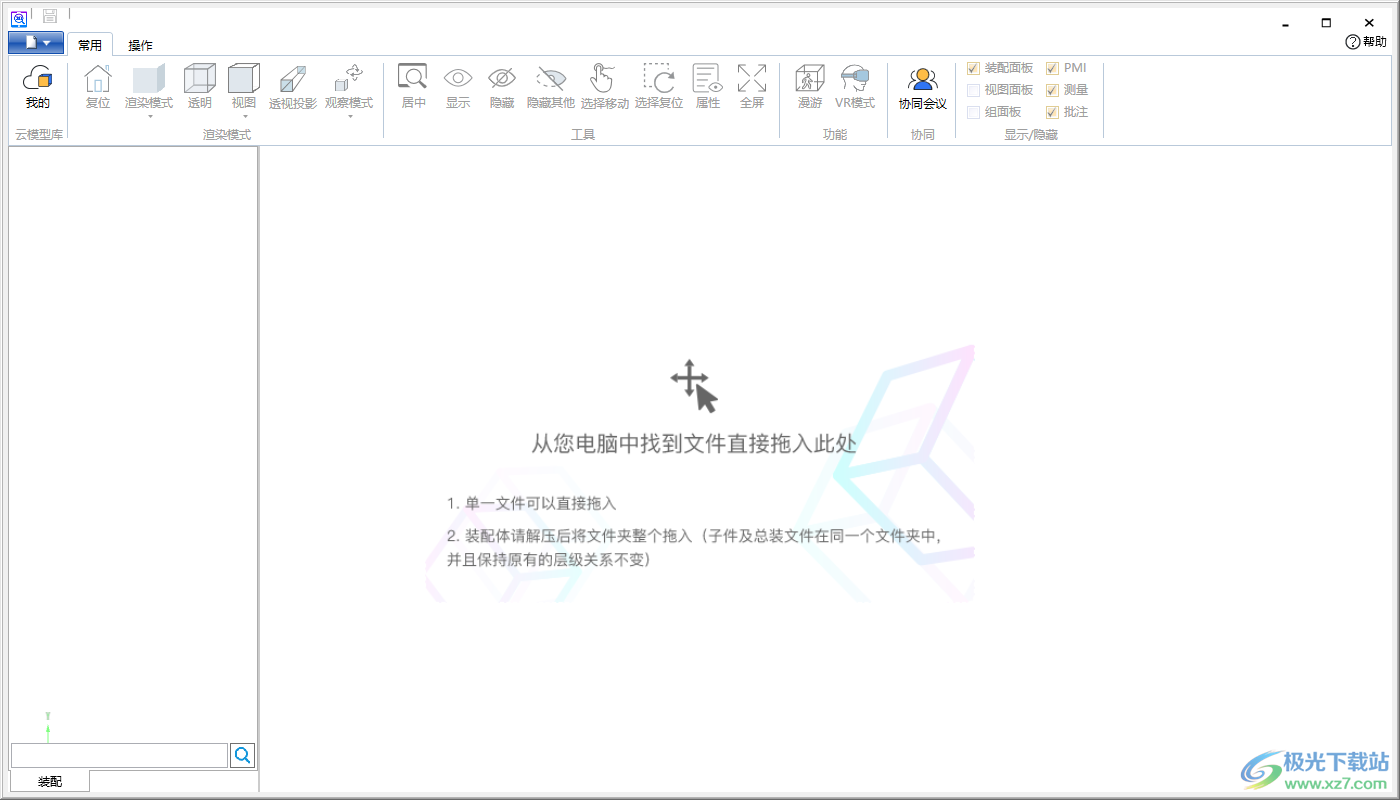
Task: Click the assembly search input field
Action: pos(119,755)
